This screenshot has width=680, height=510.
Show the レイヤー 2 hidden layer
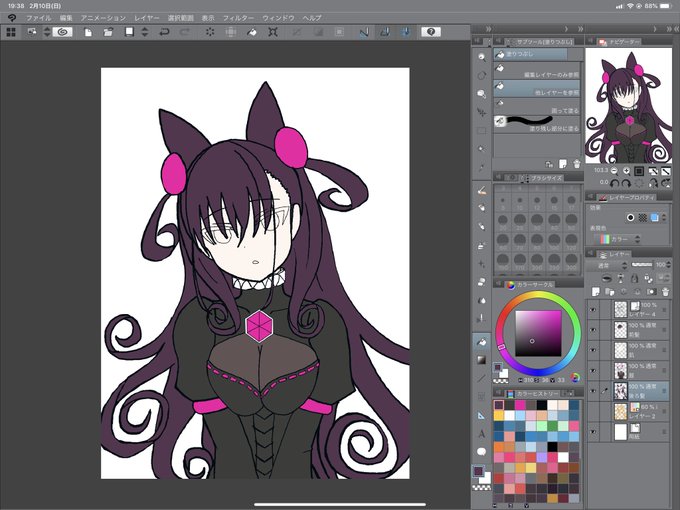(593, 412)
